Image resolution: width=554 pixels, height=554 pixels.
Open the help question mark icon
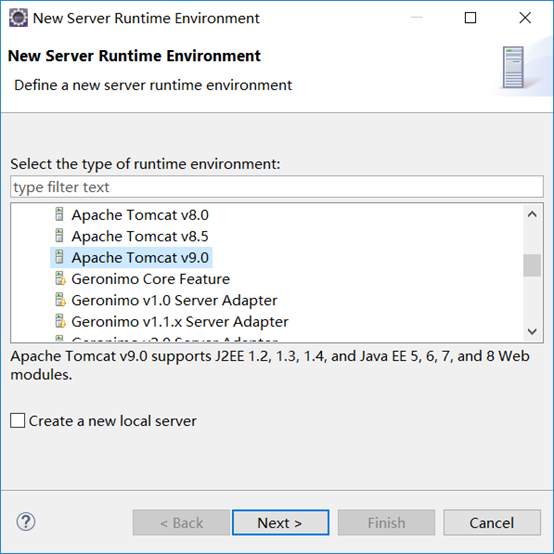click(x=26, y=521)
